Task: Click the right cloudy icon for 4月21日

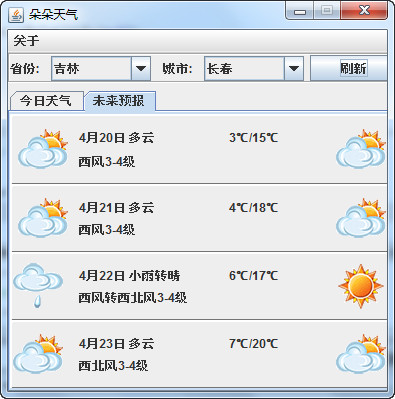Action: [x=361, y=218]
